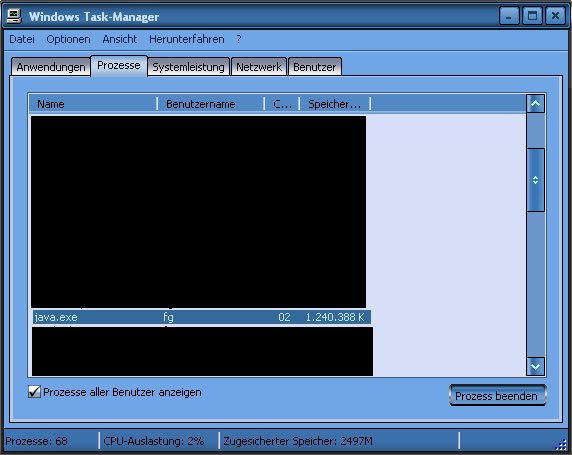The width and height of the screenshot is (572, 455).
Task: Click the process list scroll up arrow
Action: [x=535, y=104]
